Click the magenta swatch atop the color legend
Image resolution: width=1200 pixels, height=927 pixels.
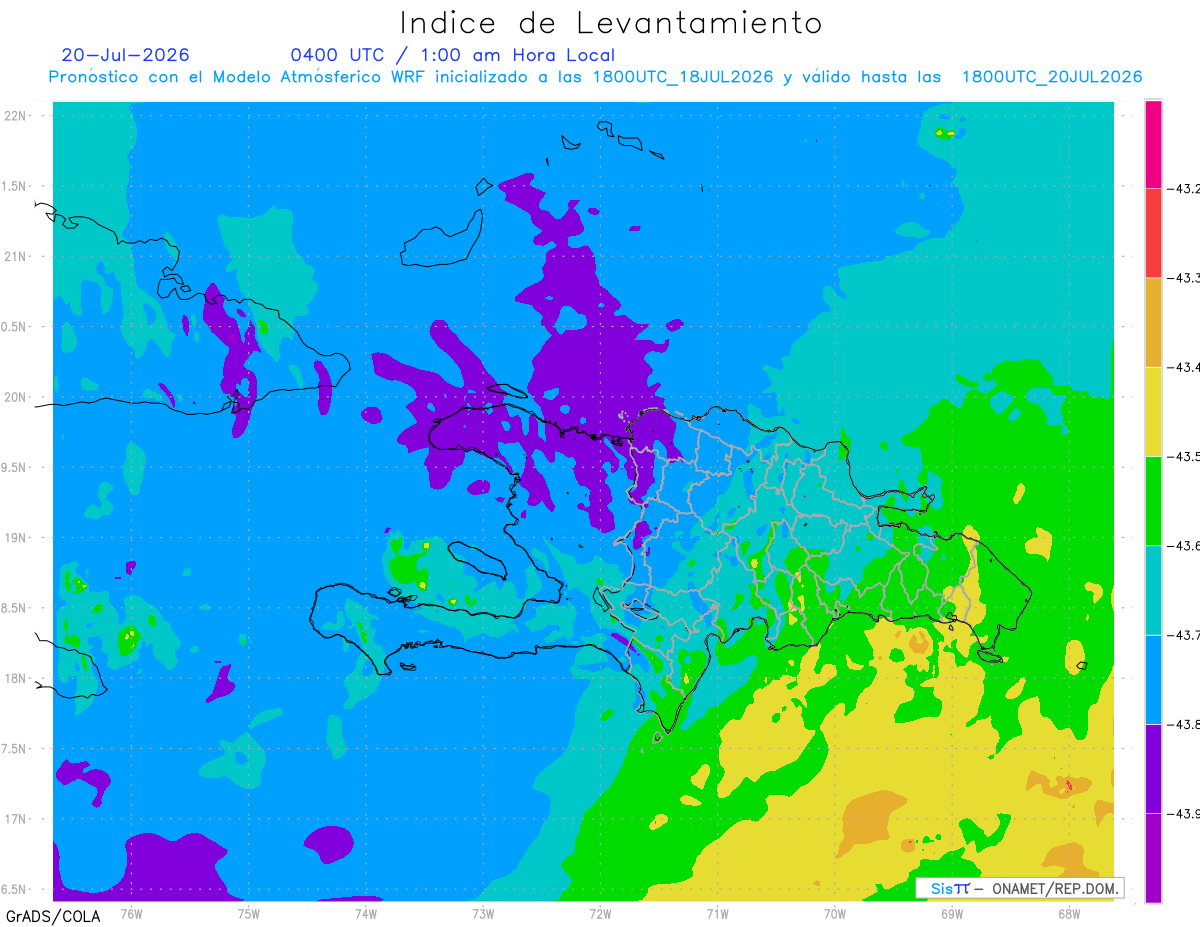(x=1153, y=143)
